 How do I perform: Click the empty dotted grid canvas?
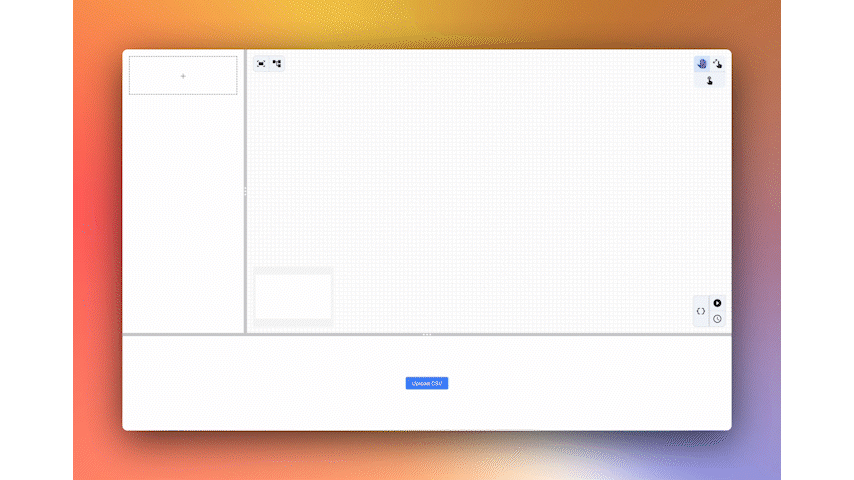pos(480,180)
